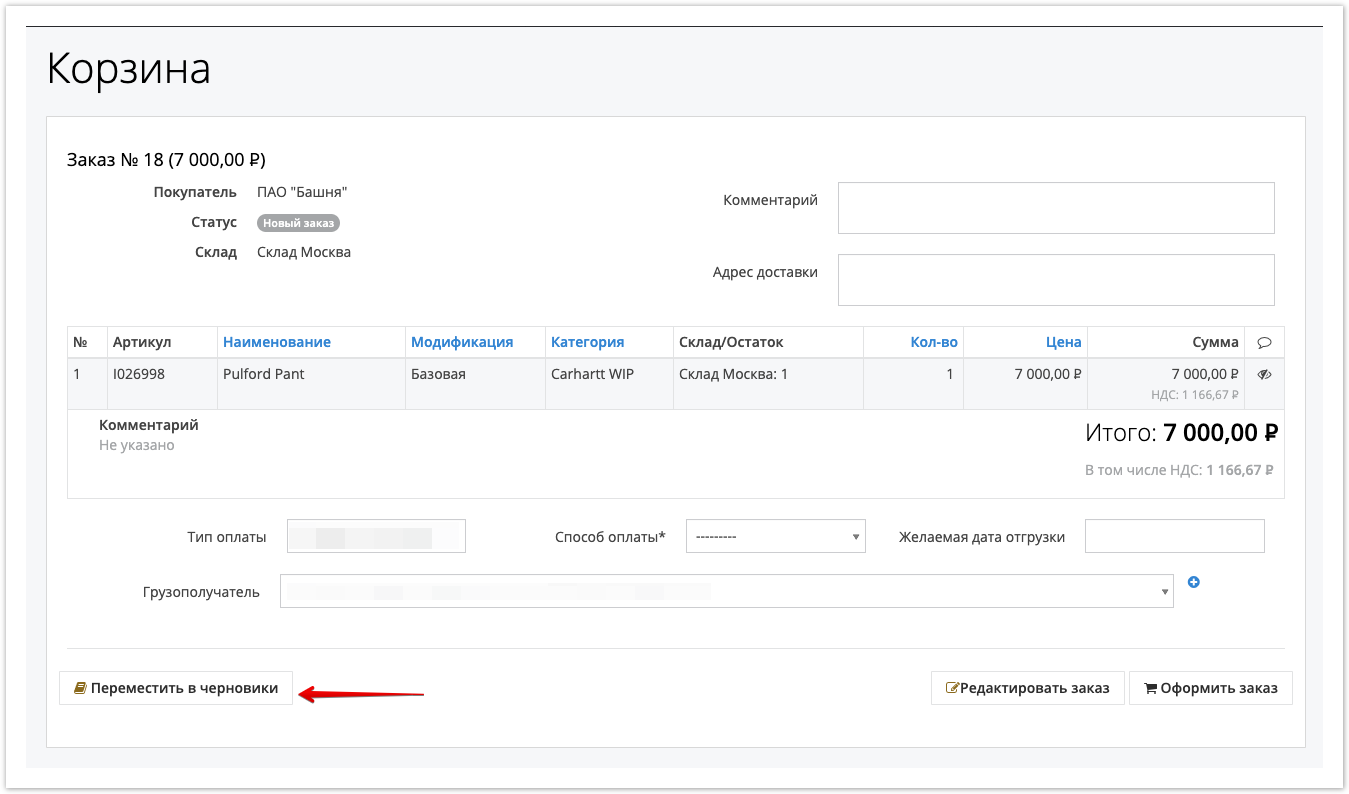This screenshot has width=1349, height=794.
Task: Sort by the Цена column header
Action: (1064, 342)
